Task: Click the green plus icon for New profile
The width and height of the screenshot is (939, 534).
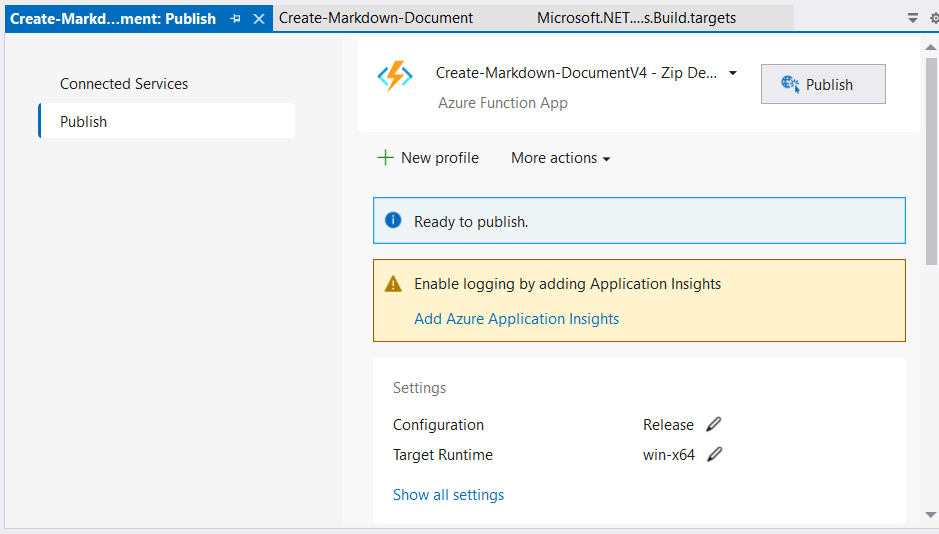Action: 385,157
